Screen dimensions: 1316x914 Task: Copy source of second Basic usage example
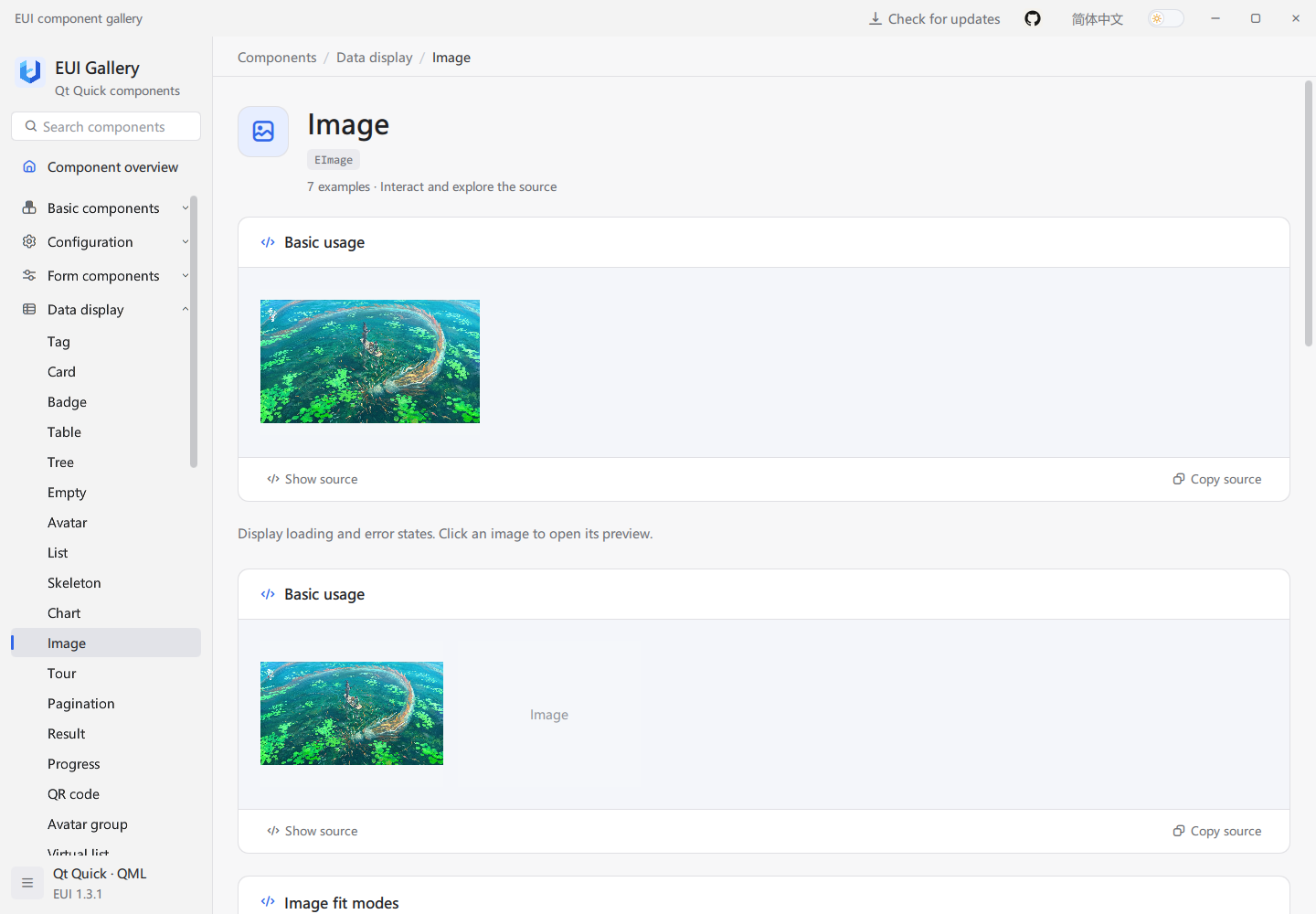[1217, 831]
